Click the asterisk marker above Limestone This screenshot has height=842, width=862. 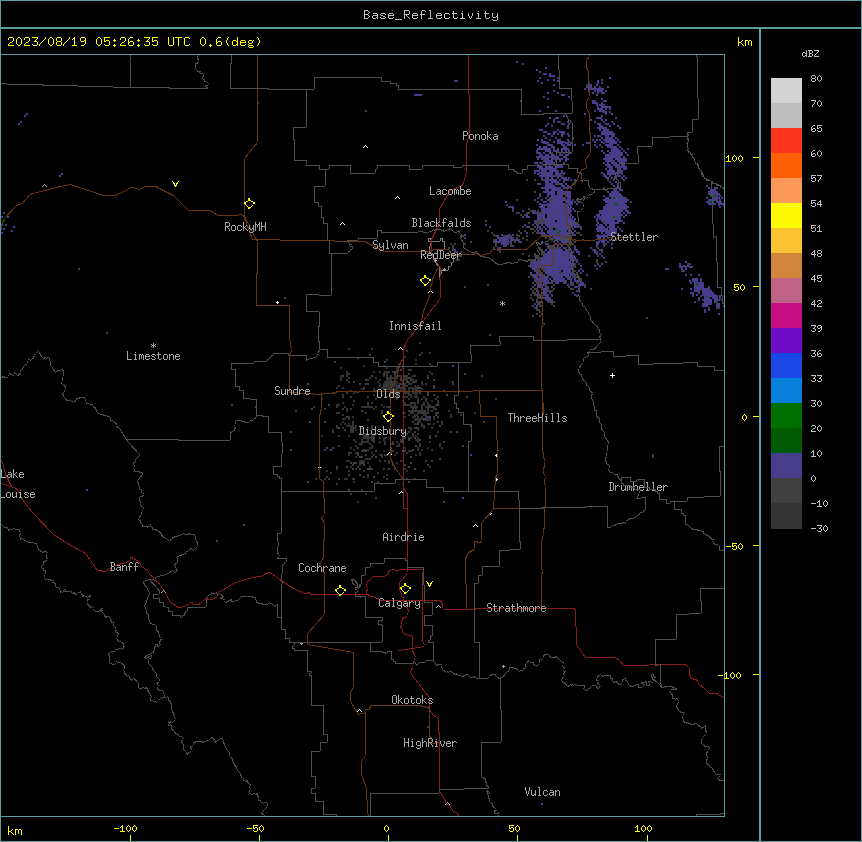[153, 346]
